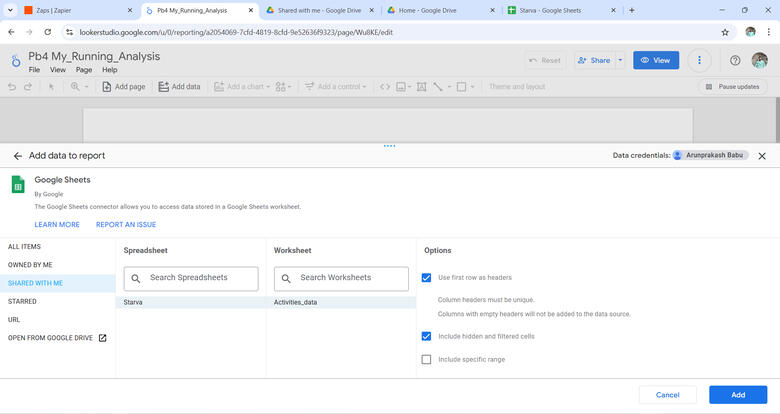780x414 pixels.
Task: Click the redo arrow in toolbar
Action: (x=28, y=87)
